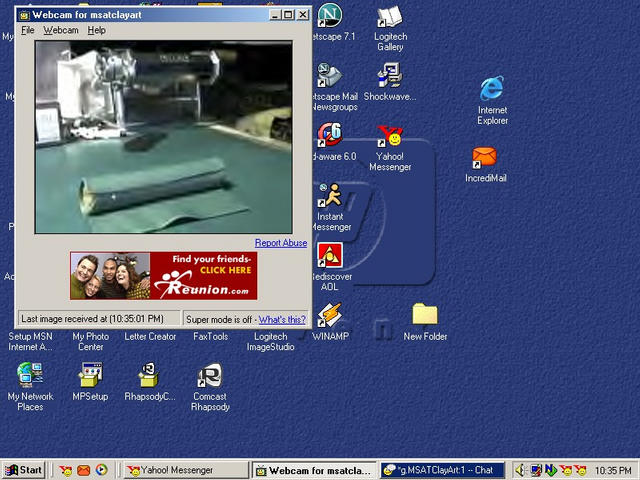Select the Rediscover AOL desktop icon

pyautogui.click(x=330, y=255)
